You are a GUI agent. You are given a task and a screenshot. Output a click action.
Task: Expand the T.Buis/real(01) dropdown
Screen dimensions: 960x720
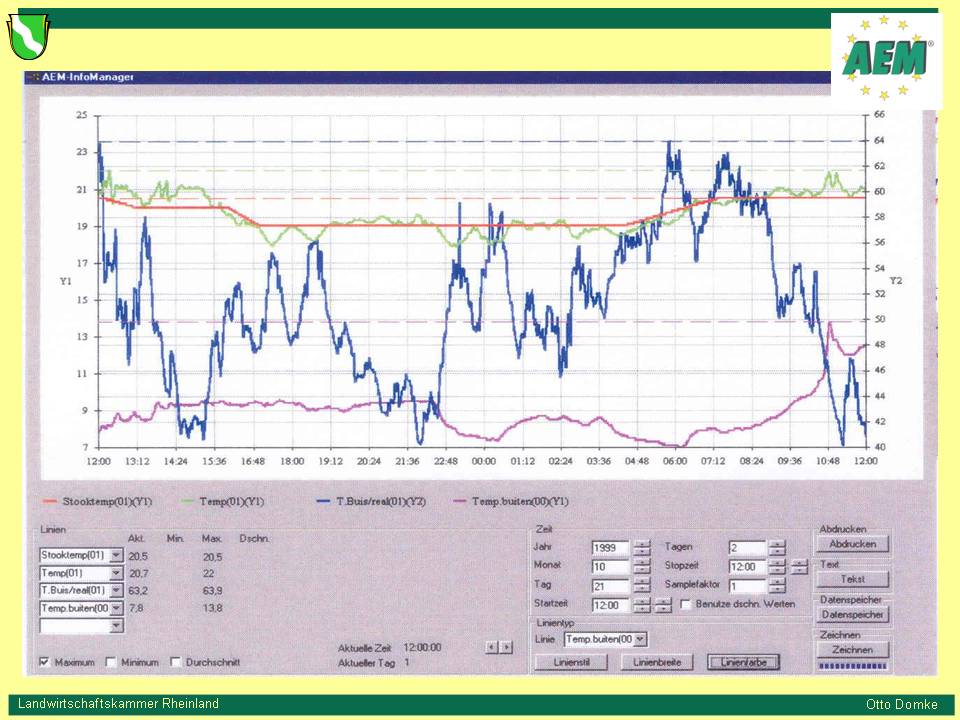pyautogui.click(x=116, y=590)
